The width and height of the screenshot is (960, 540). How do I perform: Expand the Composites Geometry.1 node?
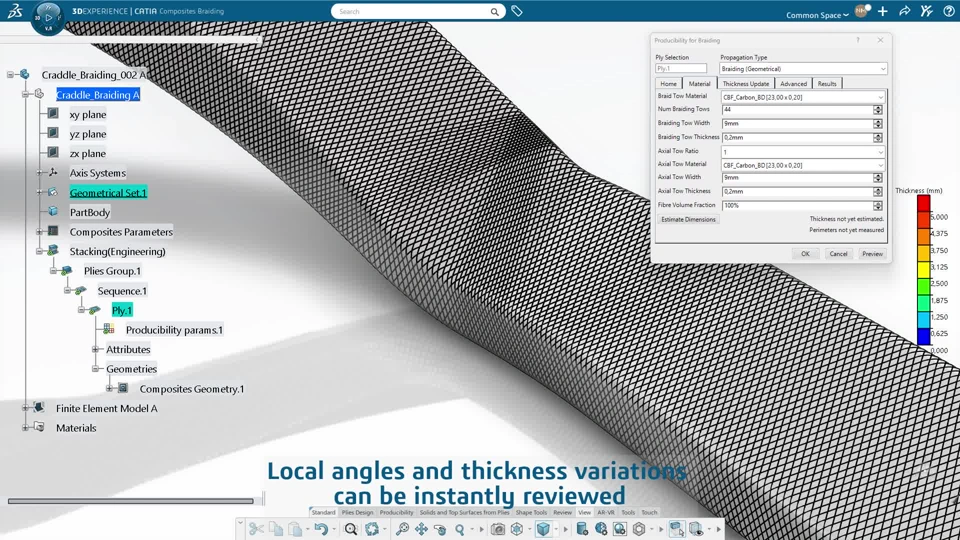pyautogui.click(x=110, y=388)
